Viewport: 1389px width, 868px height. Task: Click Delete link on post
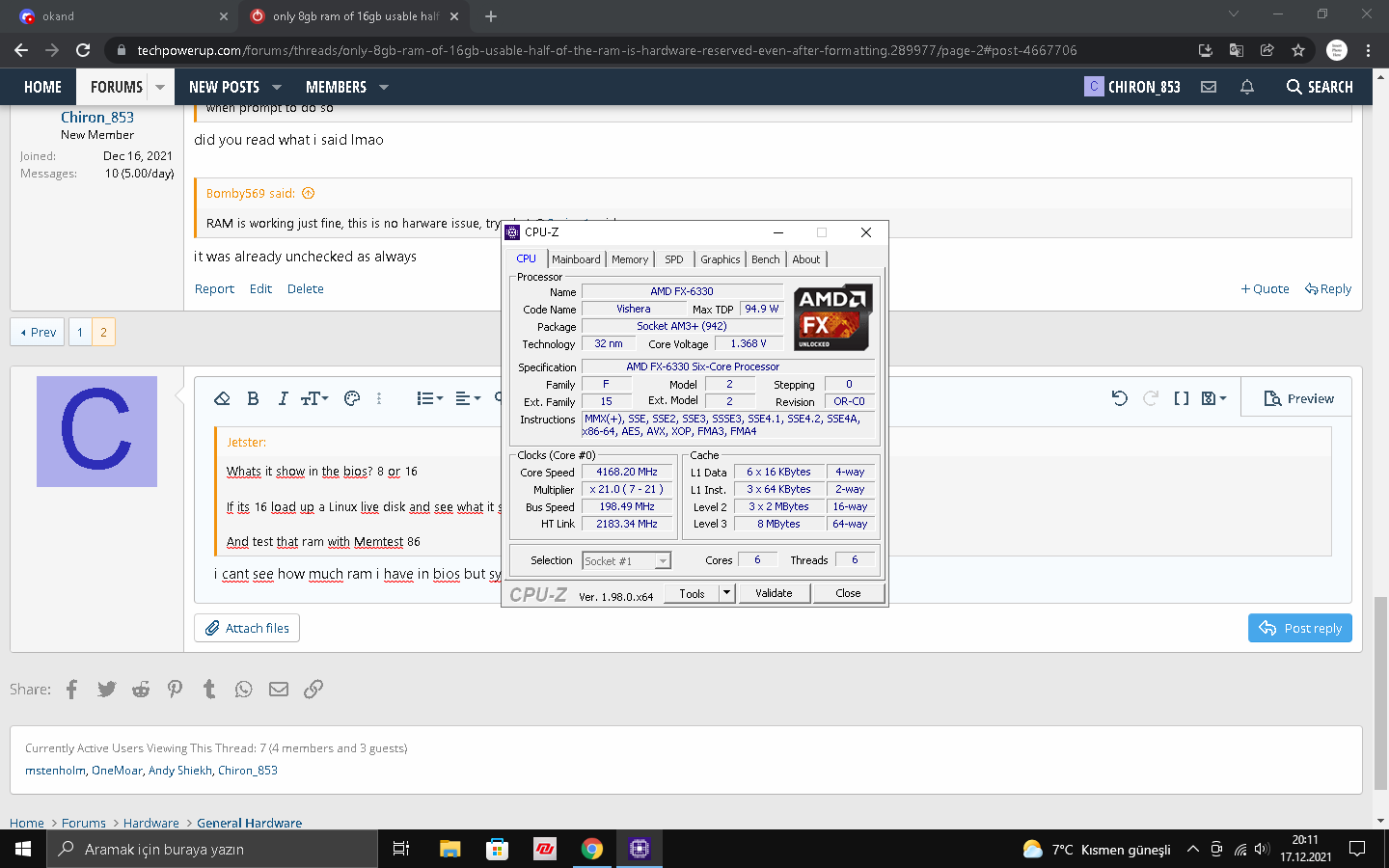pos(306,288)
